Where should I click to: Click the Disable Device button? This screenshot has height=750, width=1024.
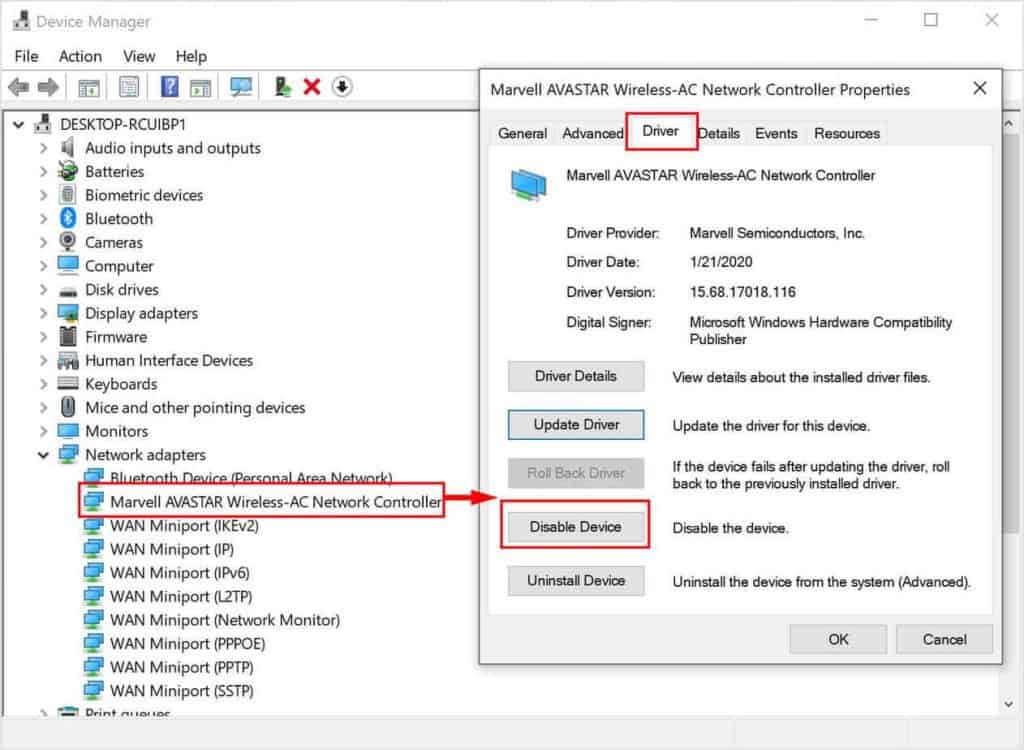pos(575,528)
